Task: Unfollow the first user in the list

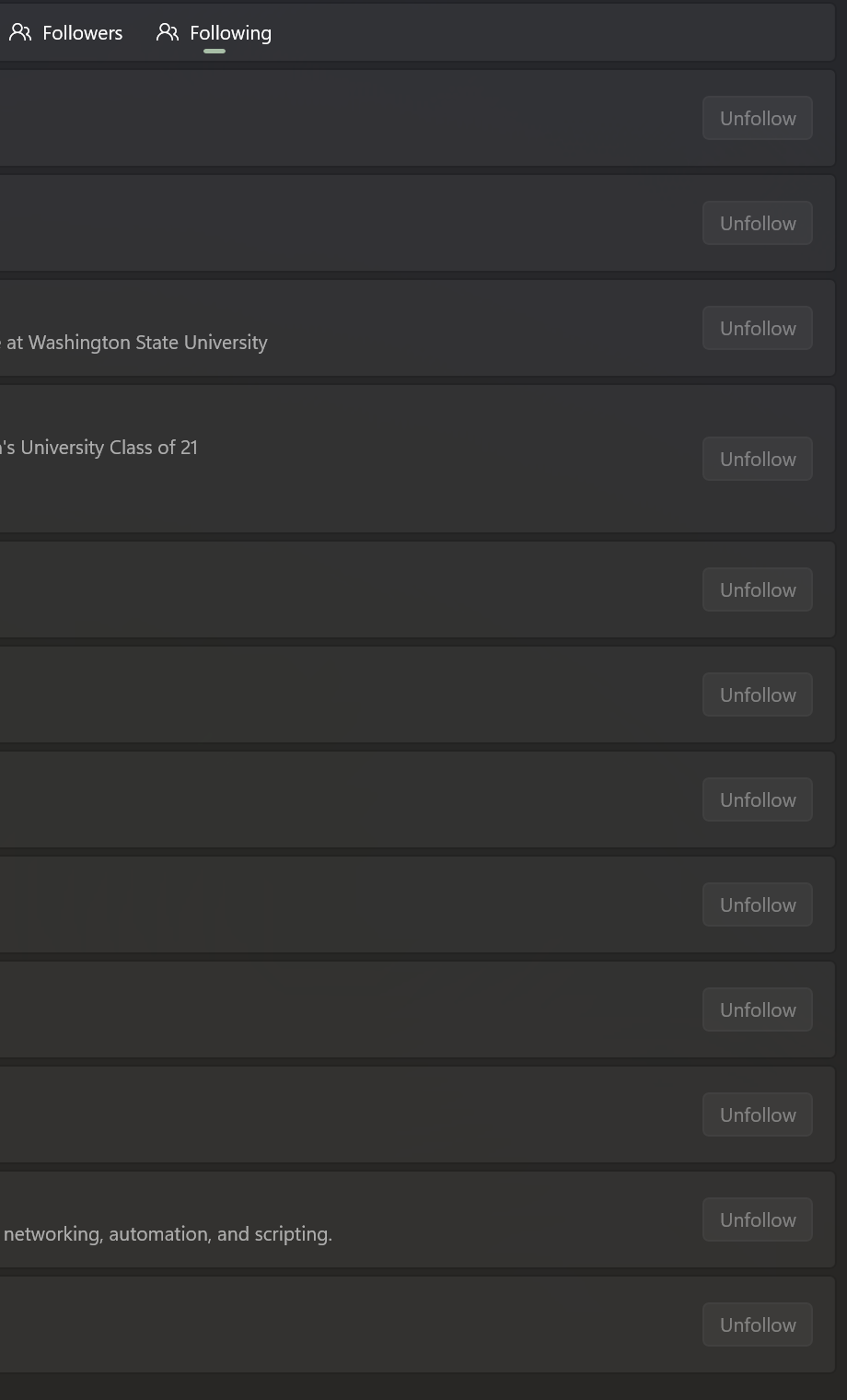Action: click(757, 118)
